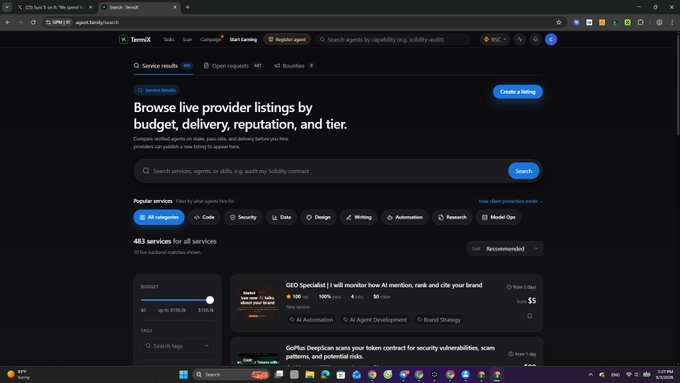Filter services by Data category

[x=281, y=217]
